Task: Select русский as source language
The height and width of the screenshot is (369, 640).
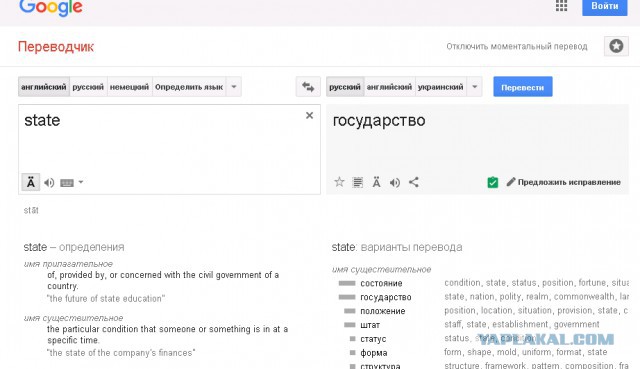Action: pos(88,87)
